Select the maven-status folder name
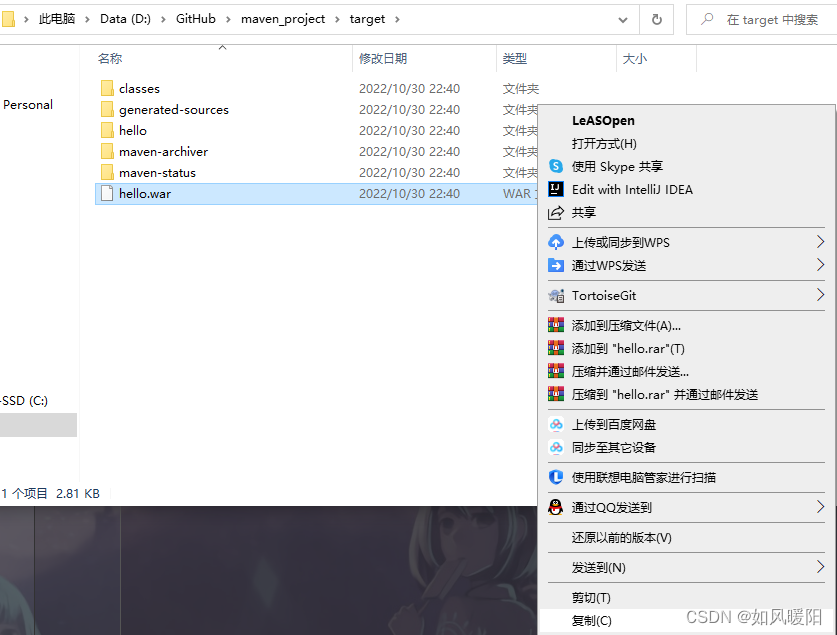This screenshot has width=837, height=635. point(157,173)
